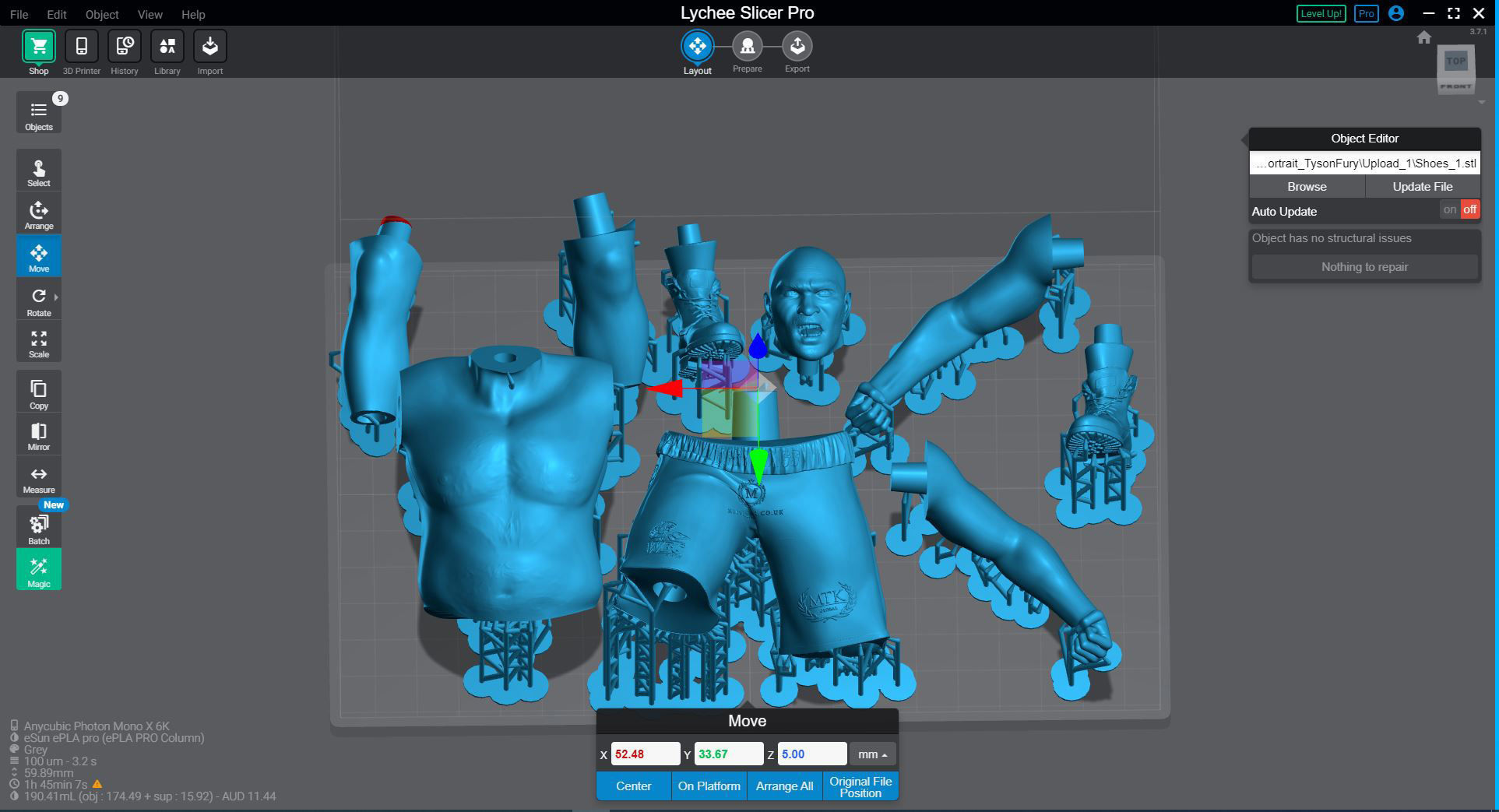
Task: Expand the Rotate tool submenu arrow
Action: tap(56, 297)
